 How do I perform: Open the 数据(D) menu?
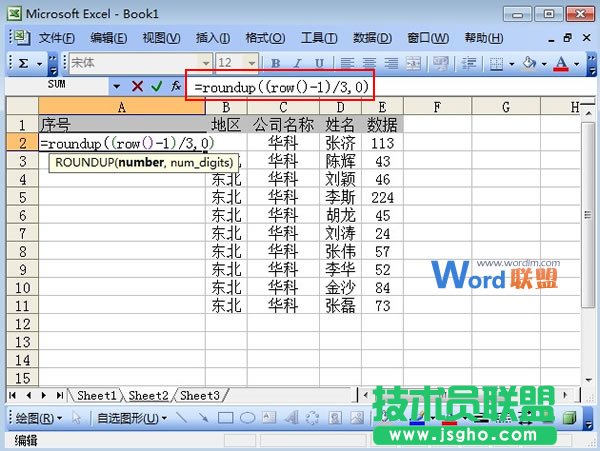(371, 38)
